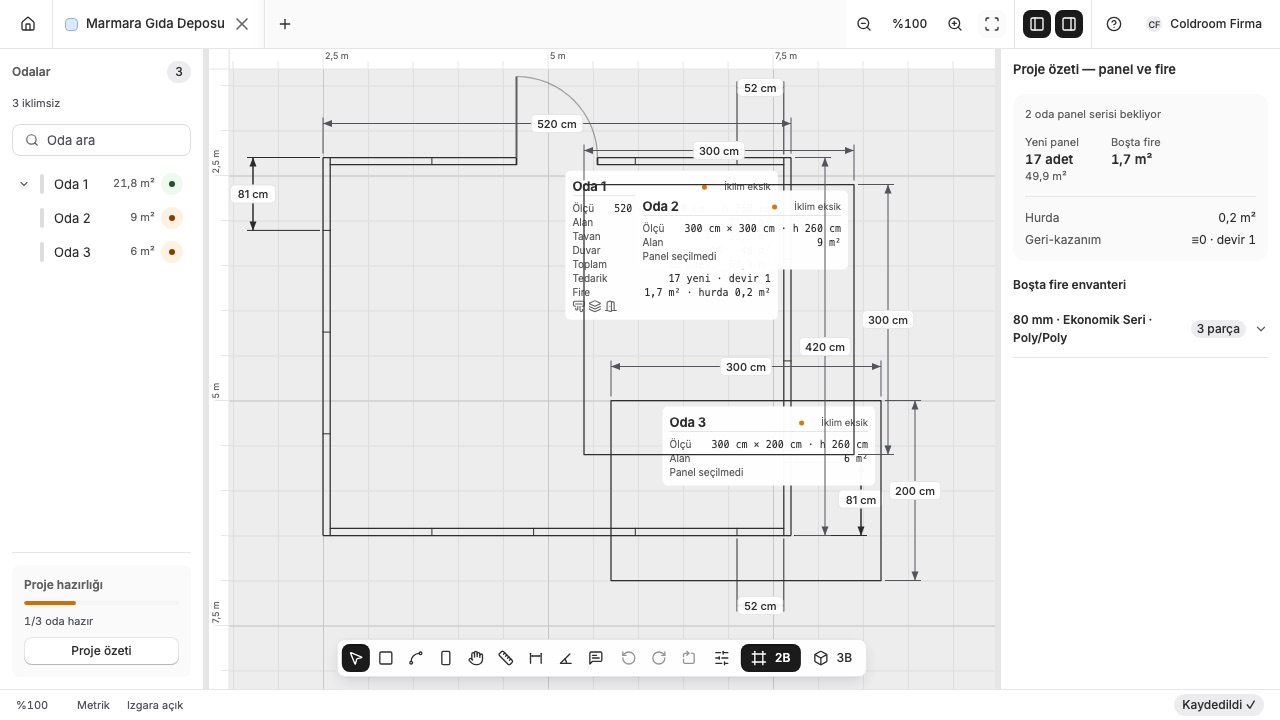Click the layers icon in Oda 1 card
The height and width of the screenshot is (720, 1280).
pyautogui.click(x=595, y=307)
